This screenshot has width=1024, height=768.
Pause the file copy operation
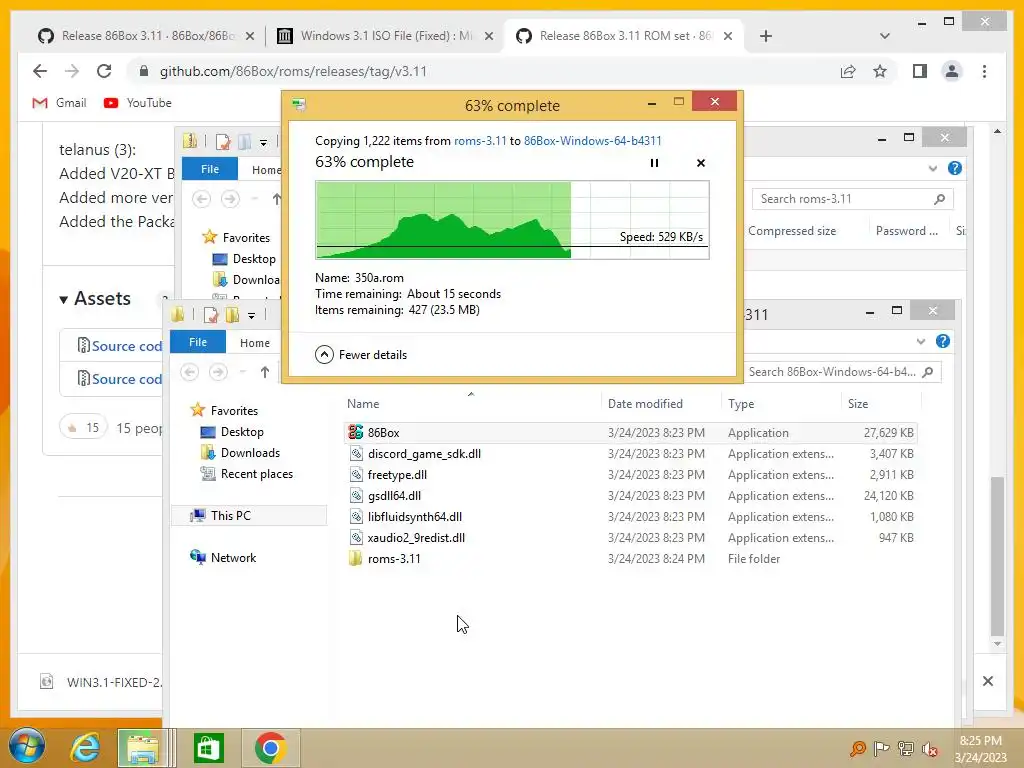point(654,163)
